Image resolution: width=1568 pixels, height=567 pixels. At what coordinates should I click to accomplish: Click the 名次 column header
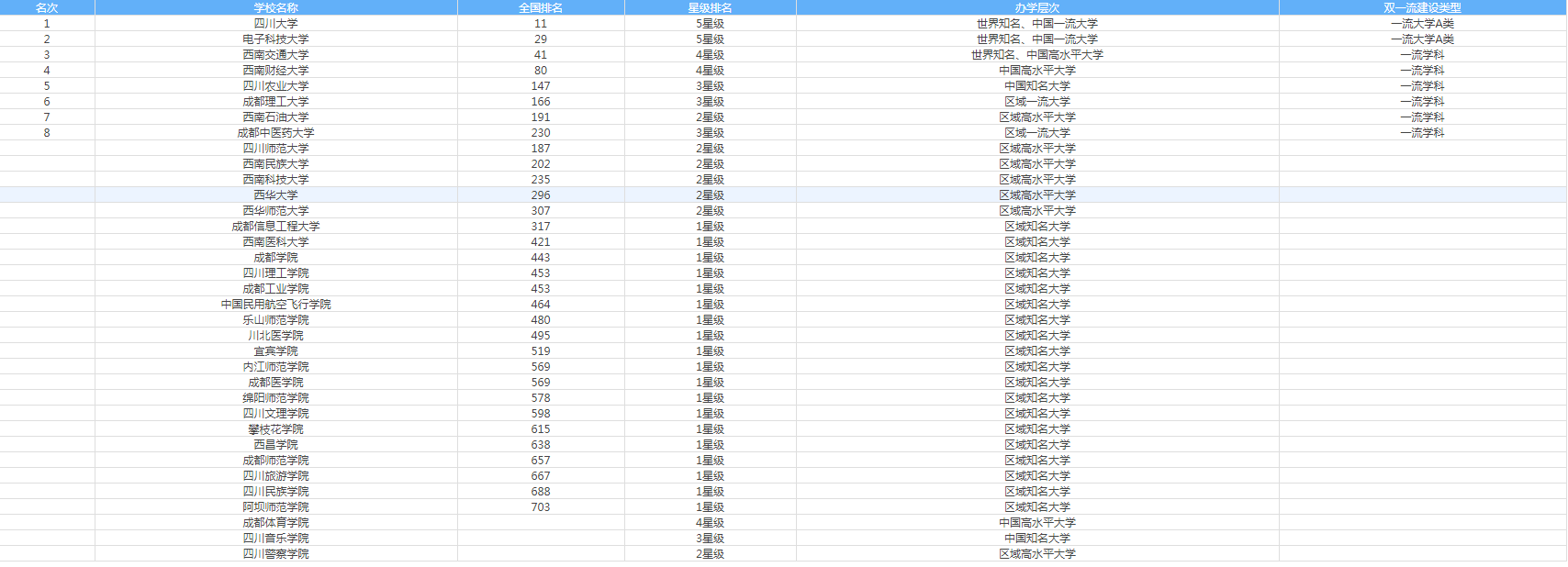[47, 7]
